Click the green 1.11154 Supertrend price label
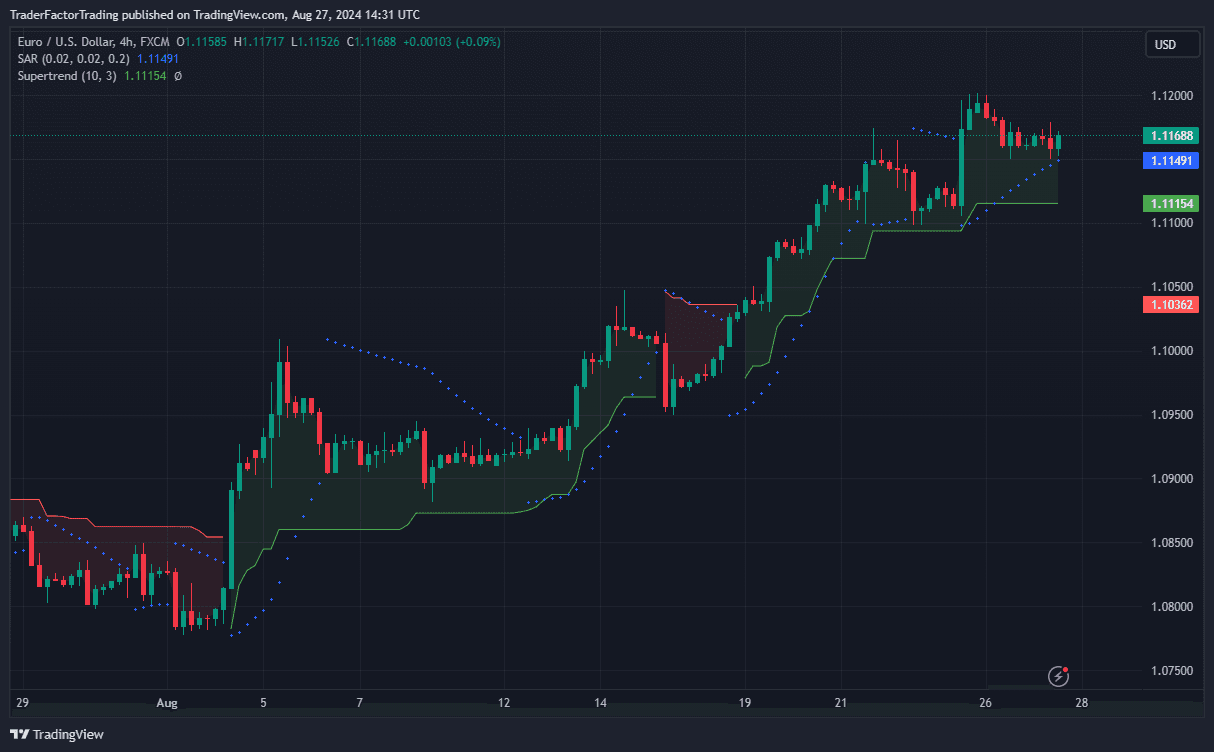The image size is (1214, 752). click(1171, 203)
